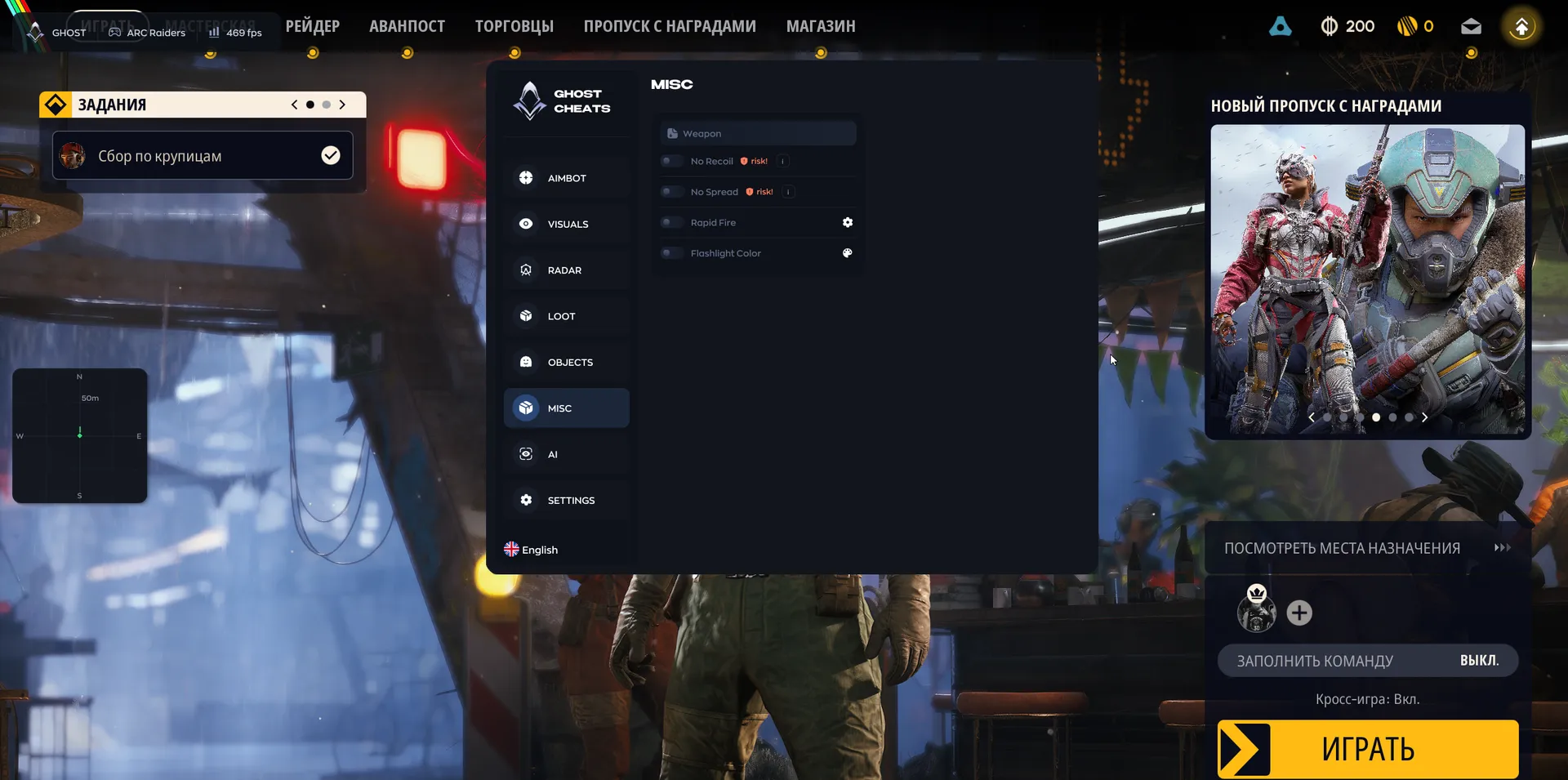Open SETTINGS gear in cheat menu
Screen dimensions: 1568x780
point(566,500)
